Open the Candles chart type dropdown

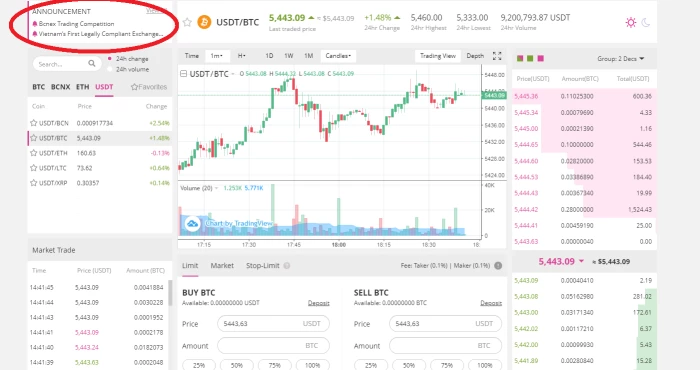338,56
